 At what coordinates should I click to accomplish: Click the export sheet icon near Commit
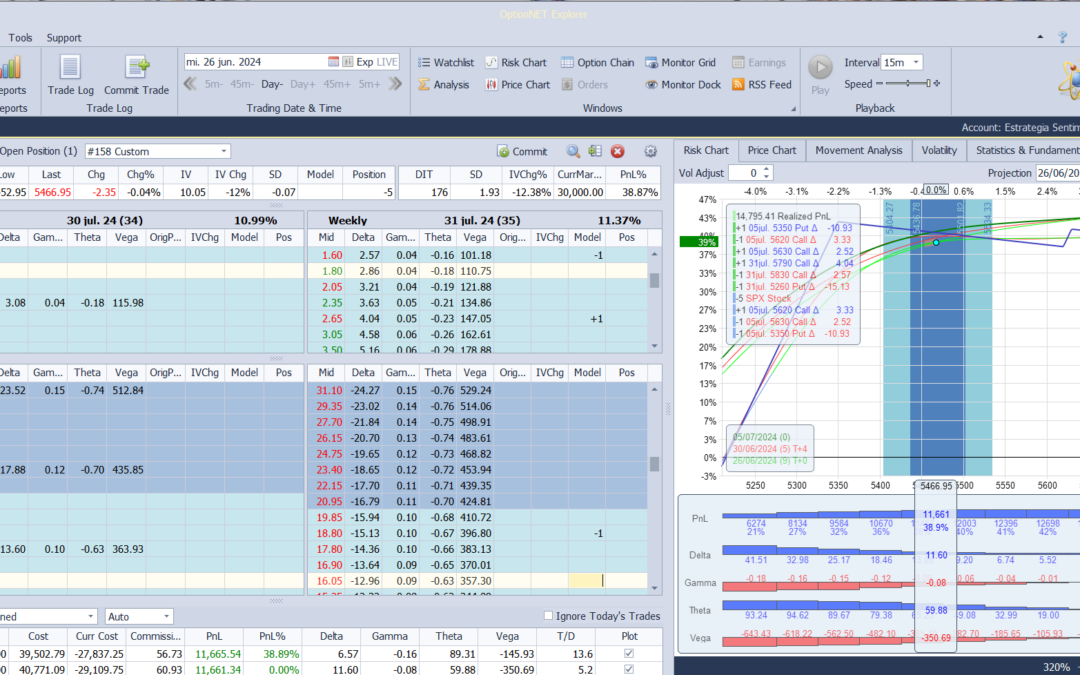(595, 152)
